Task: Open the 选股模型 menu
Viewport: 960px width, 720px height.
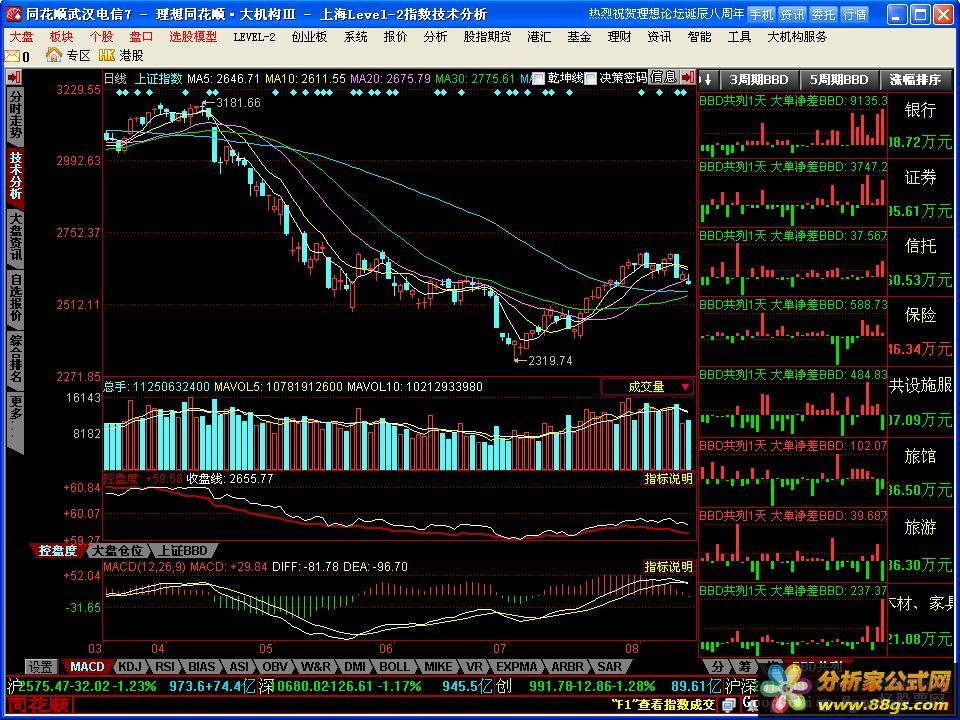Action: 193,37
